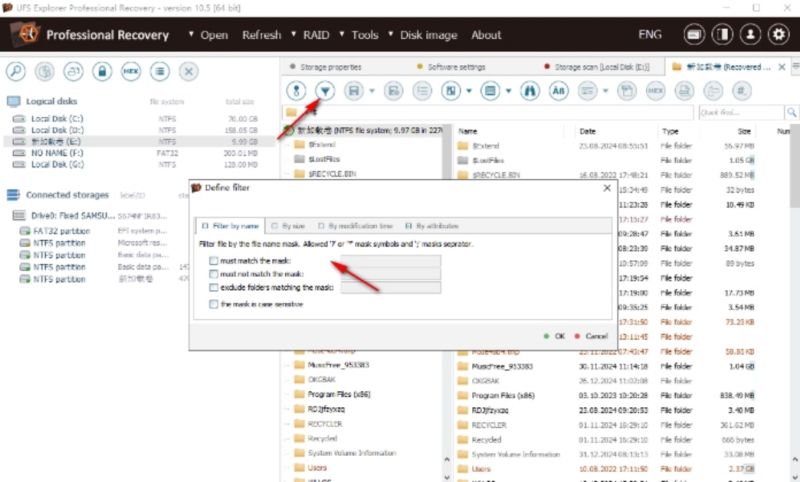Click the padlock icon in left panel toolbar

click(x=102, y=71)
